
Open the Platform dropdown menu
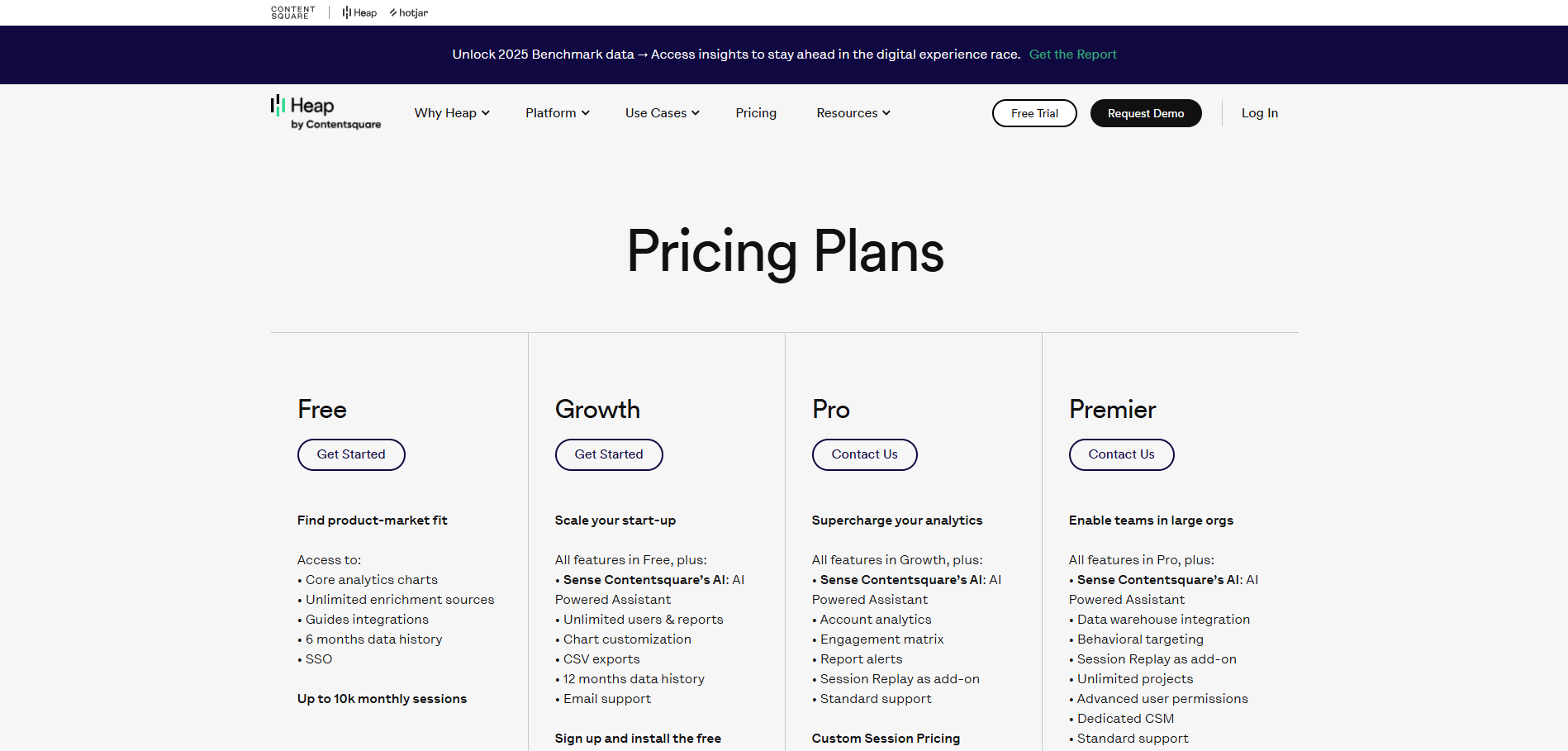coord(556,112)
